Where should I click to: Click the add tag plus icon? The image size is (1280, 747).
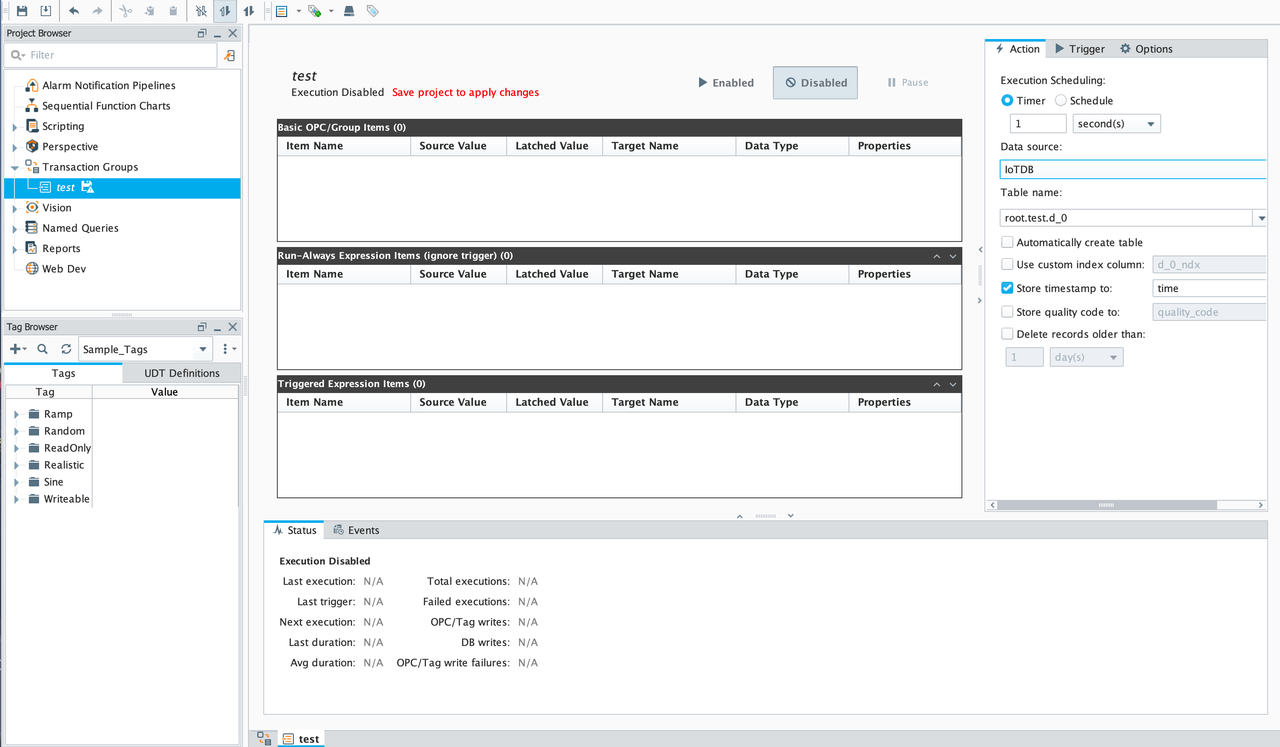(x=15, y=349)
